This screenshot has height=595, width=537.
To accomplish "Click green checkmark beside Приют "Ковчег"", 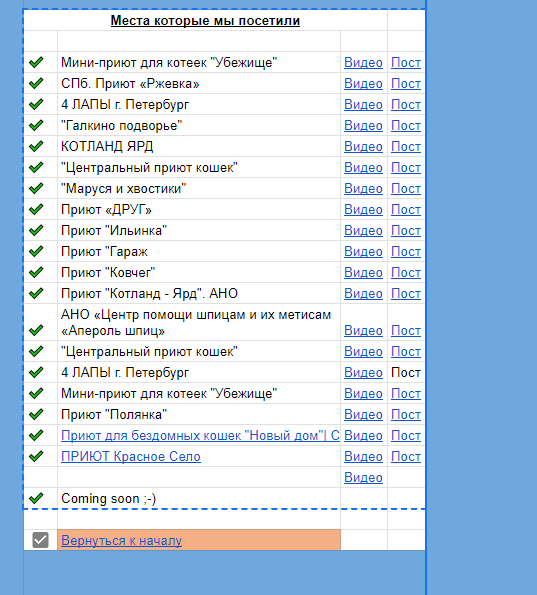I will (36, 272).
